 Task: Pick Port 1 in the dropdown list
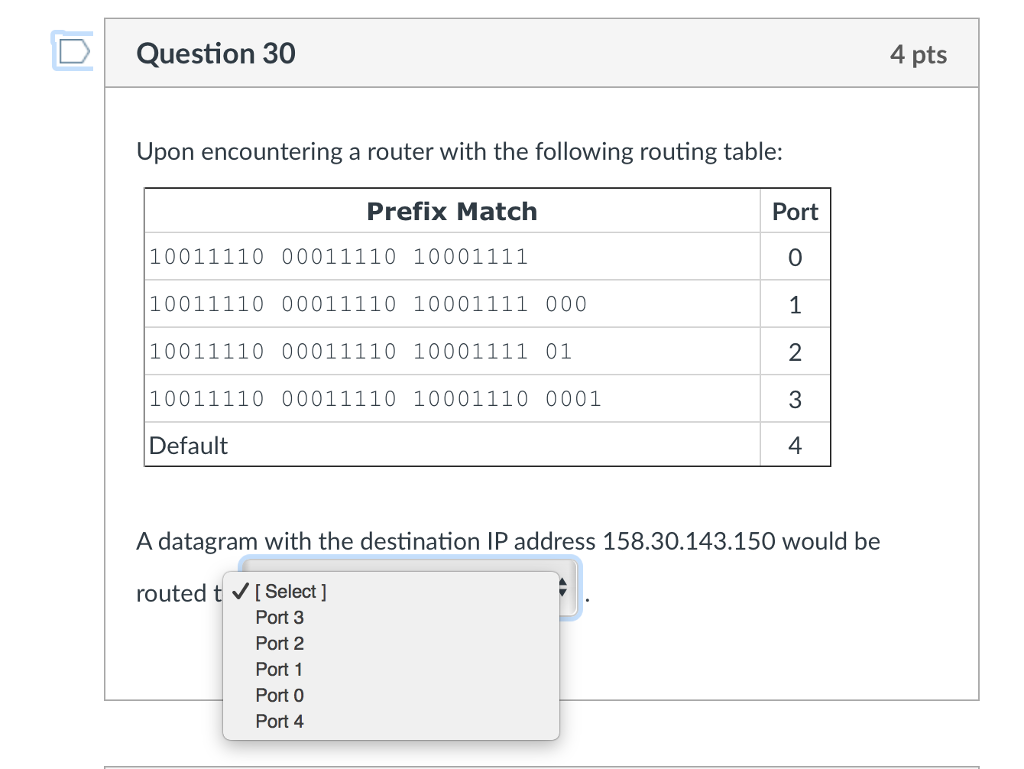279,670
